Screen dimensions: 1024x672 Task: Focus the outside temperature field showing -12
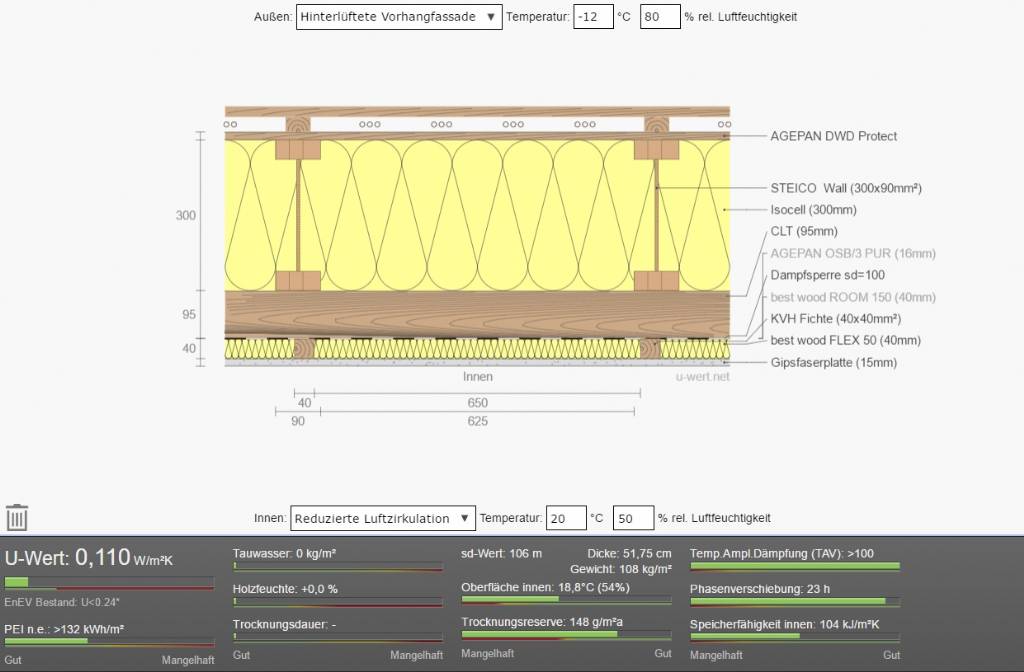[593, 17]
